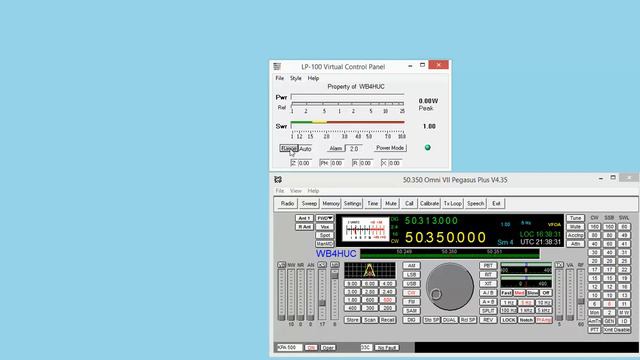The image size is (640, 360).
Task: Open the Help menu in LP-100 panel
Action: pos(313,78)
